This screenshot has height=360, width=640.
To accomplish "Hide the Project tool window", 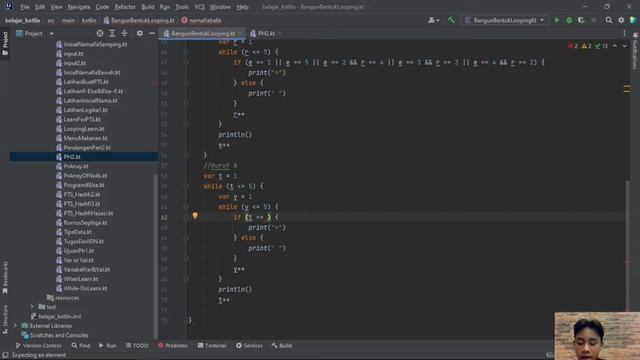I will 152,33.
